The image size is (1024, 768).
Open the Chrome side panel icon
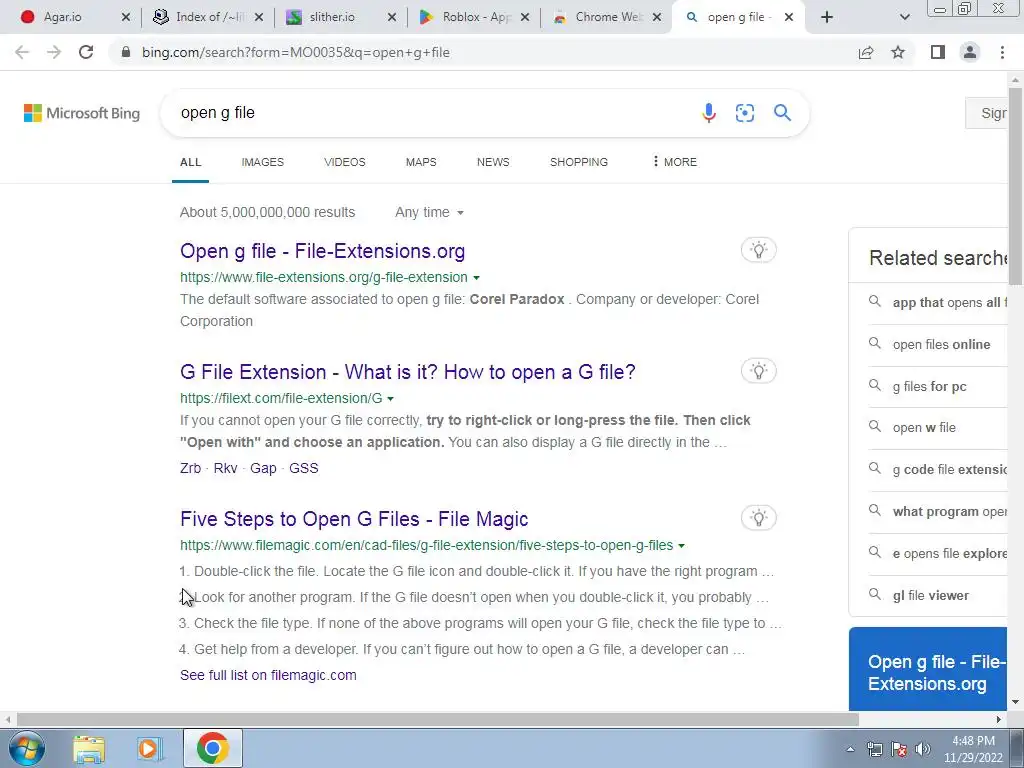(x=938, y=52)
